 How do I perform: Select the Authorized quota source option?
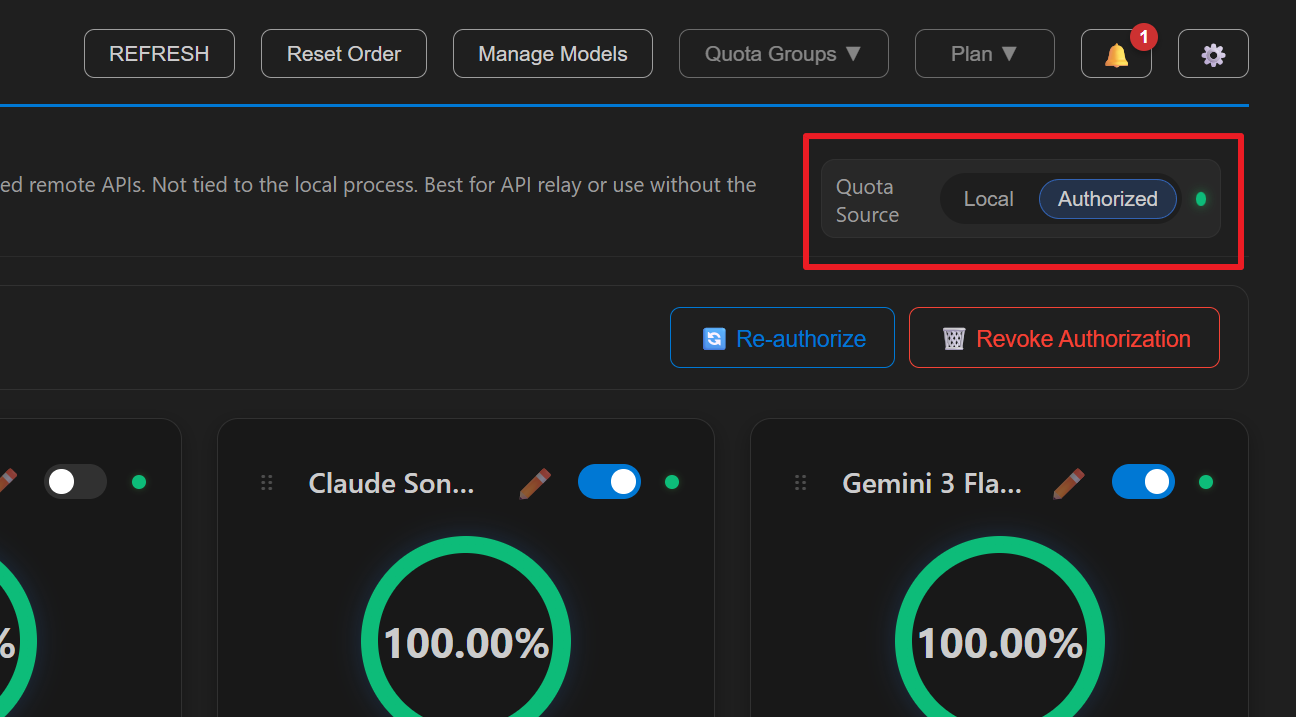[x=1107, y=199]
